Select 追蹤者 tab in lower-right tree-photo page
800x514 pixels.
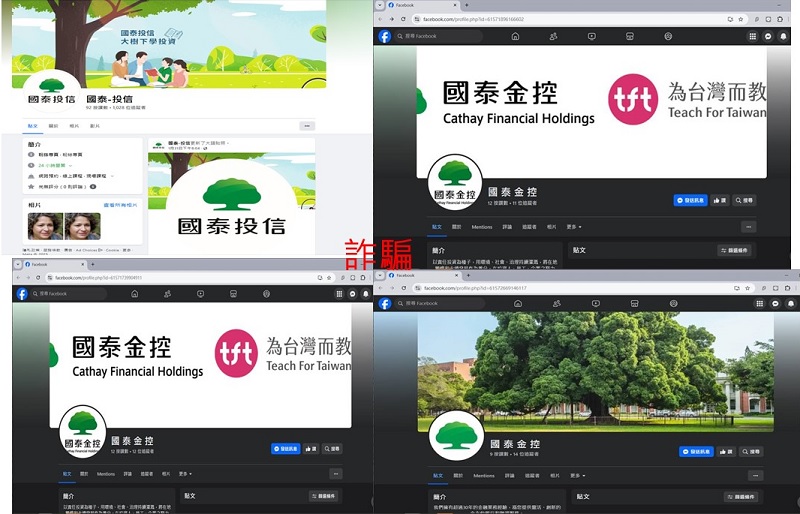point(532,475)
